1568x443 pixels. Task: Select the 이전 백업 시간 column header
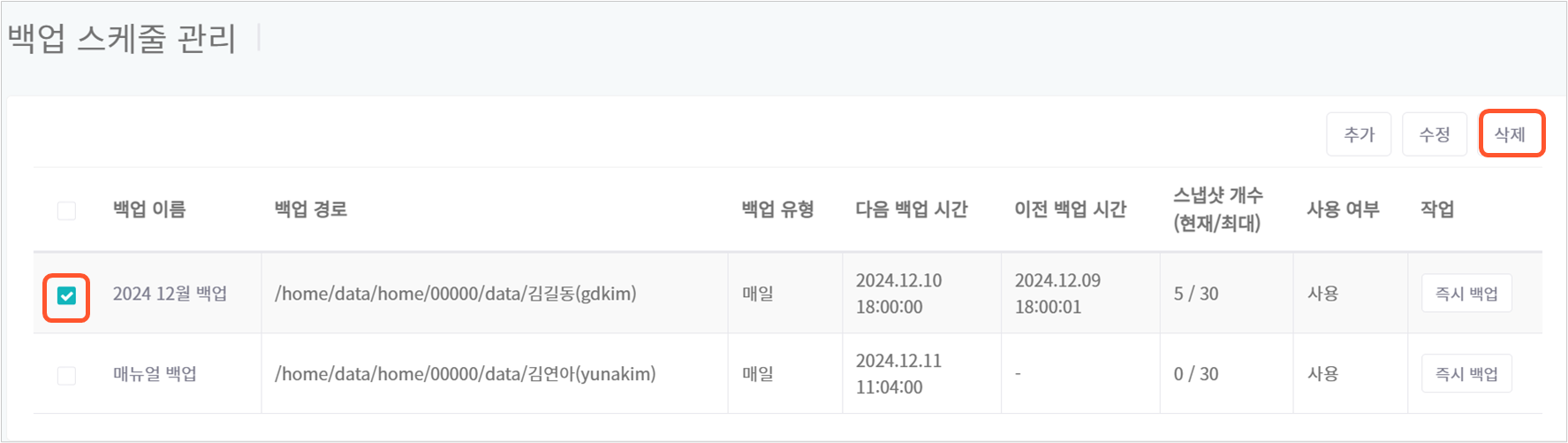point(1071,210)
